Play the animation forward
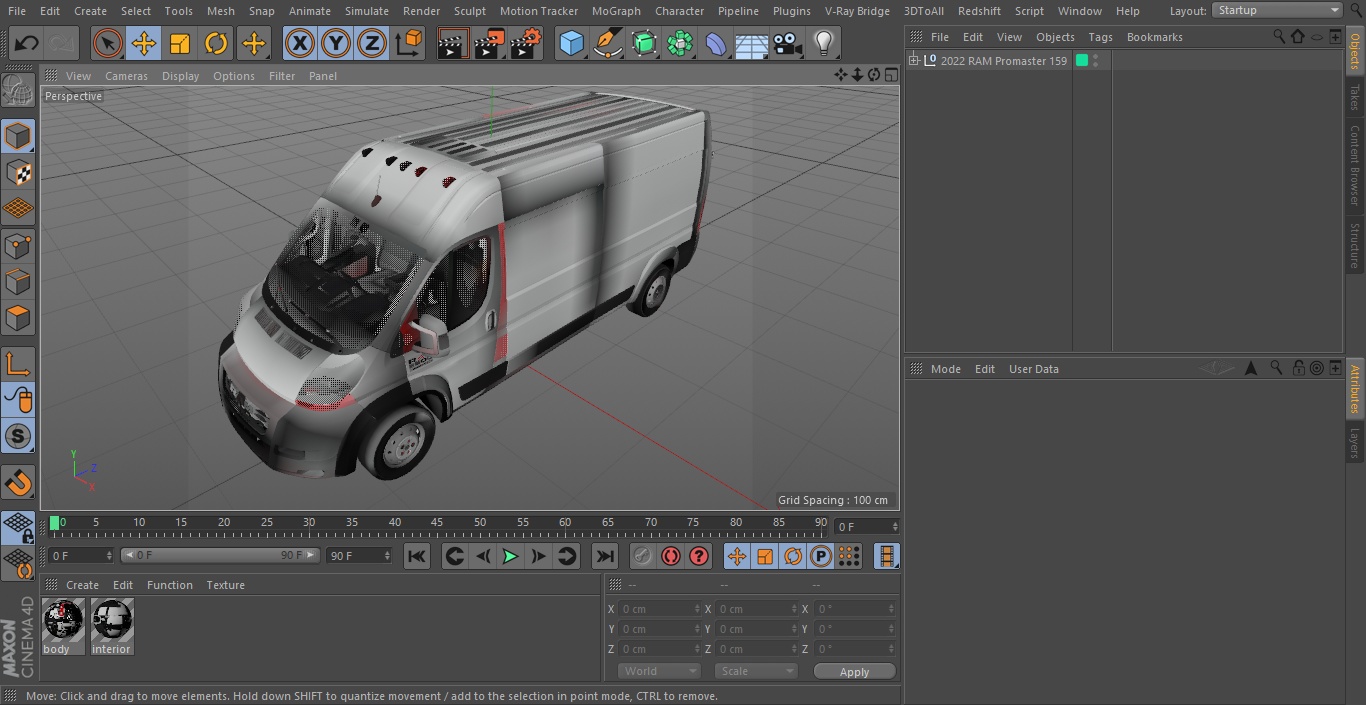 [x=510, y=557]
